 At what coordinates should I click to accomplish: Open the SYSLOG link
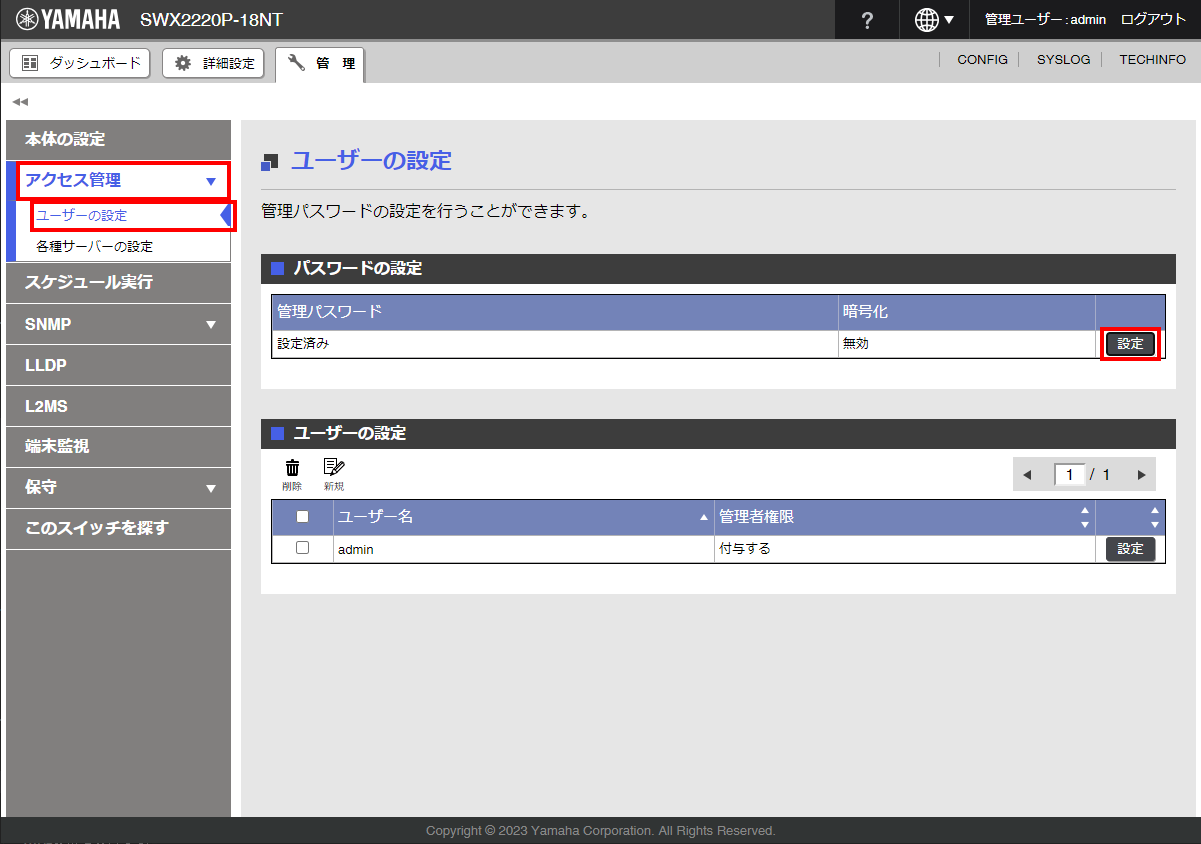point(1063,60)
